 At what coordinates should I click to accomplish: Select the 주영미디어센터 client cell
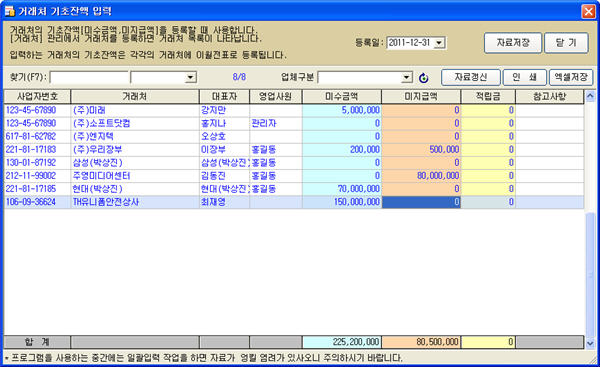[x=135, y=176]
